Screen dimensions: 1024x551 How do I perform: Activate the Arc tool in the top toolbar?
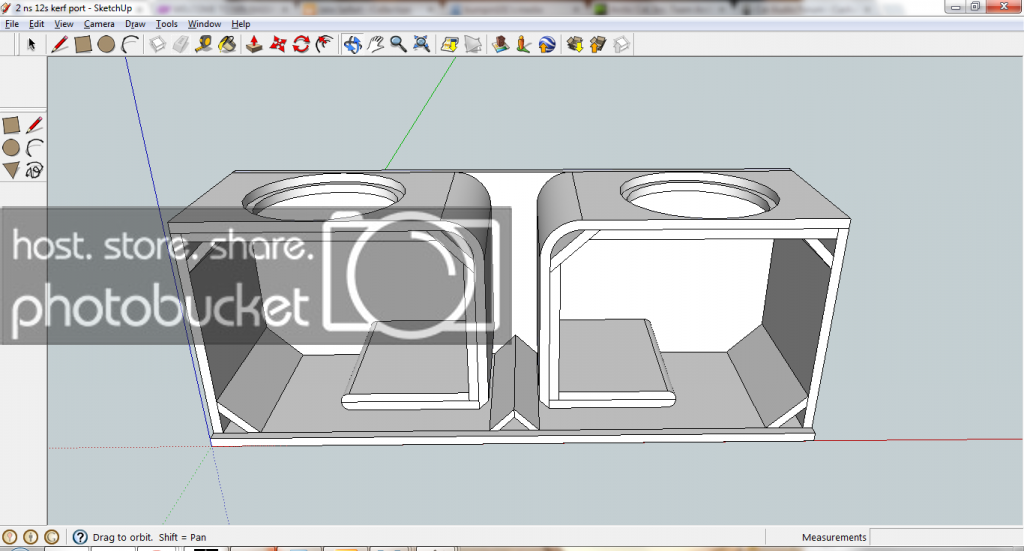coord(130,44)
